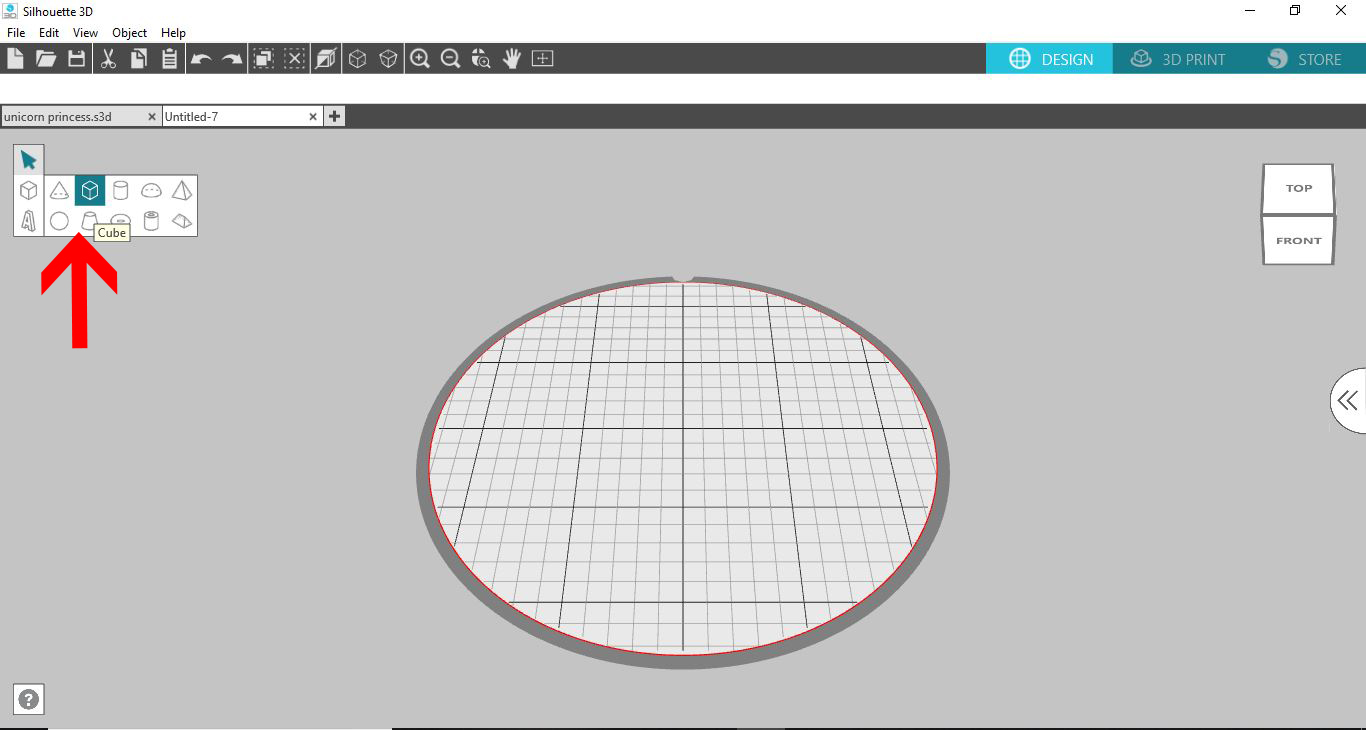Image resolution: width=1366 pixels, height=730 pixels.
Task: Deselect all with the dashed X icon
Action: [294, 59]
